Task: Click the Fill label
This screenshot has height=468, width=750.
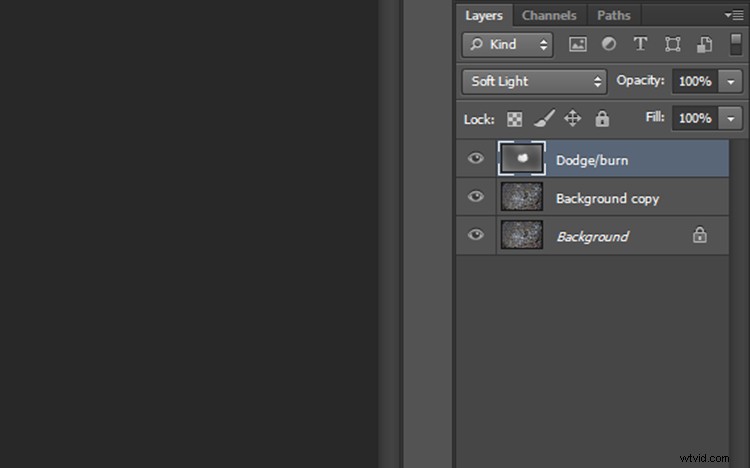Action: click(655, 117)
